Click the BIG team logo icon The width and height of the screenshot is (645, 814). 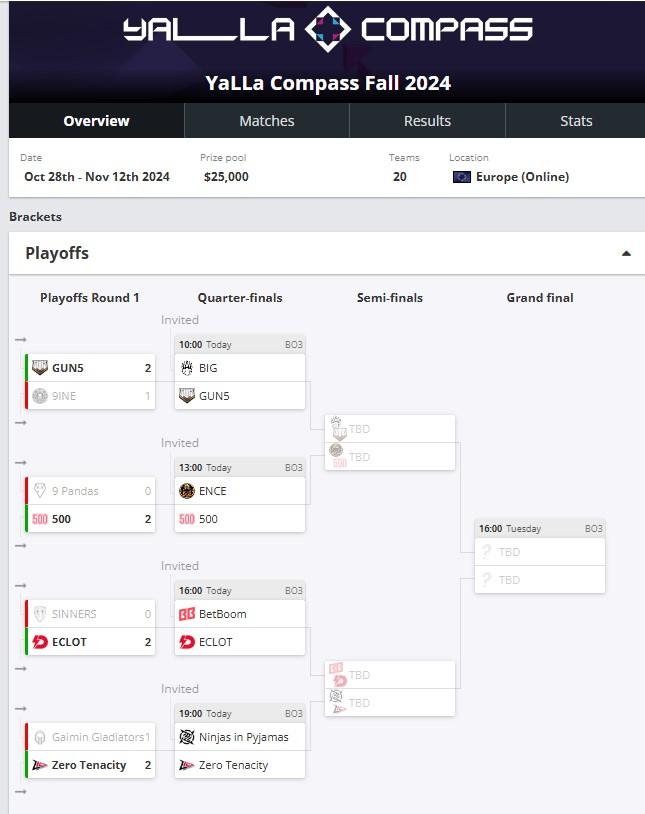(x=186, y=368)
